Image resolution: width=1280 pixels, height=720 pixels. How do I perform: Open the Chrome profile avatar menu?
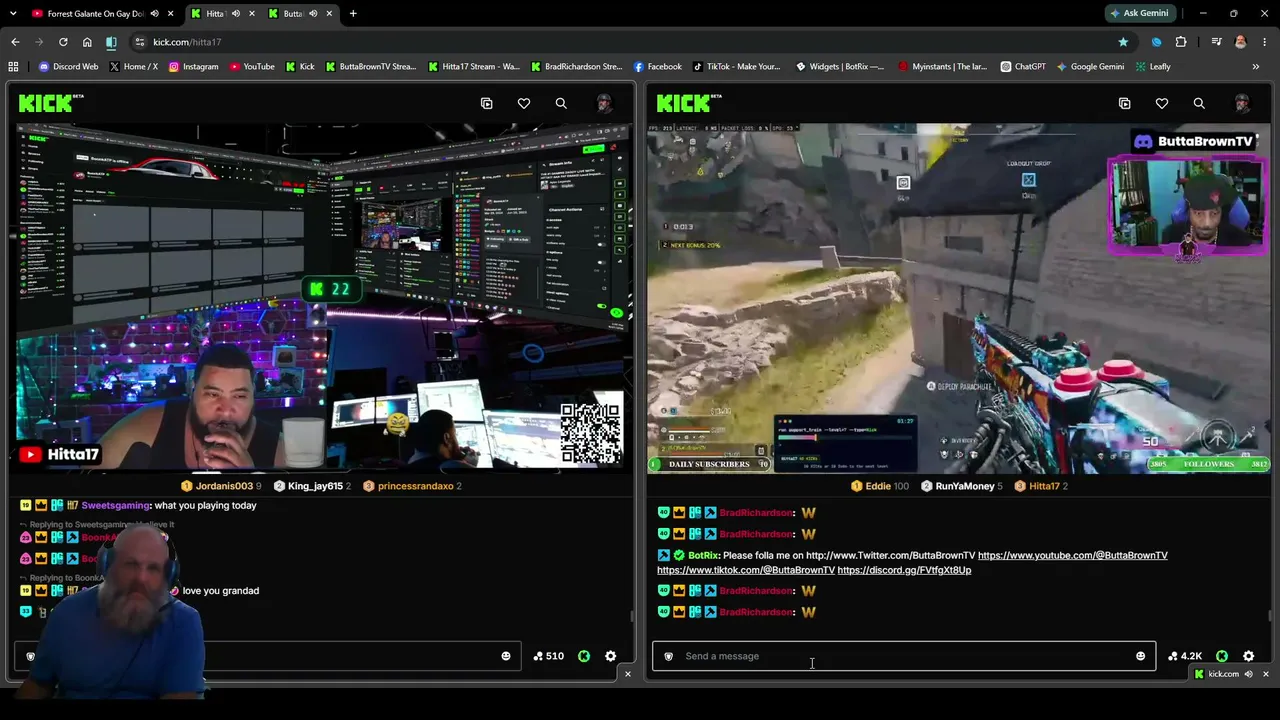coord(1241,42)
